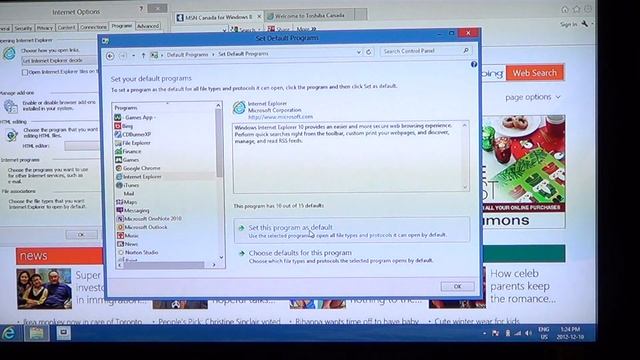Open the family photo news thumbnail
Screen dimensions: 640x360
[44, 289]
